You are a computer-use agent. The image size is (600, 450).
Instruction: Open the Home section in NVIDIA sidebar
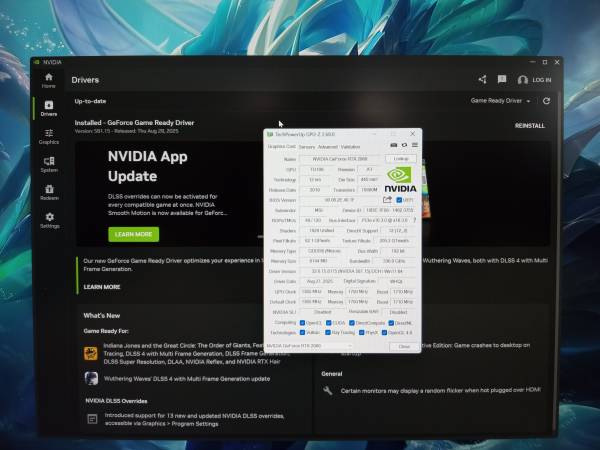click(x=48, y=80)
